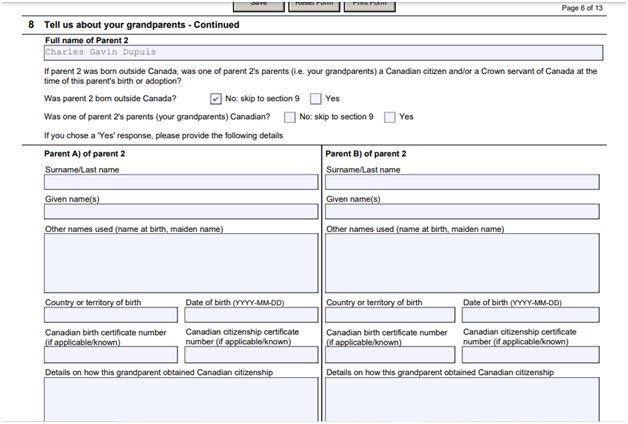628x424 pixels.
Task: Click the 'Page 6 of 13' text
Action: tap(582, 8)
